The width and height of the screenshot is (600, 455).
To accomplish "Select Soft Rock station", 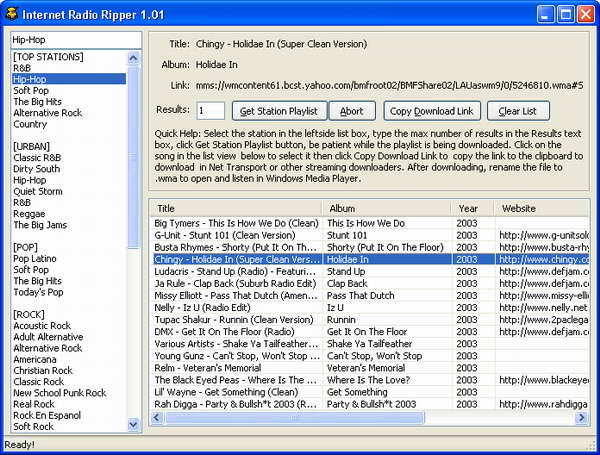I will tap(33, 426).
